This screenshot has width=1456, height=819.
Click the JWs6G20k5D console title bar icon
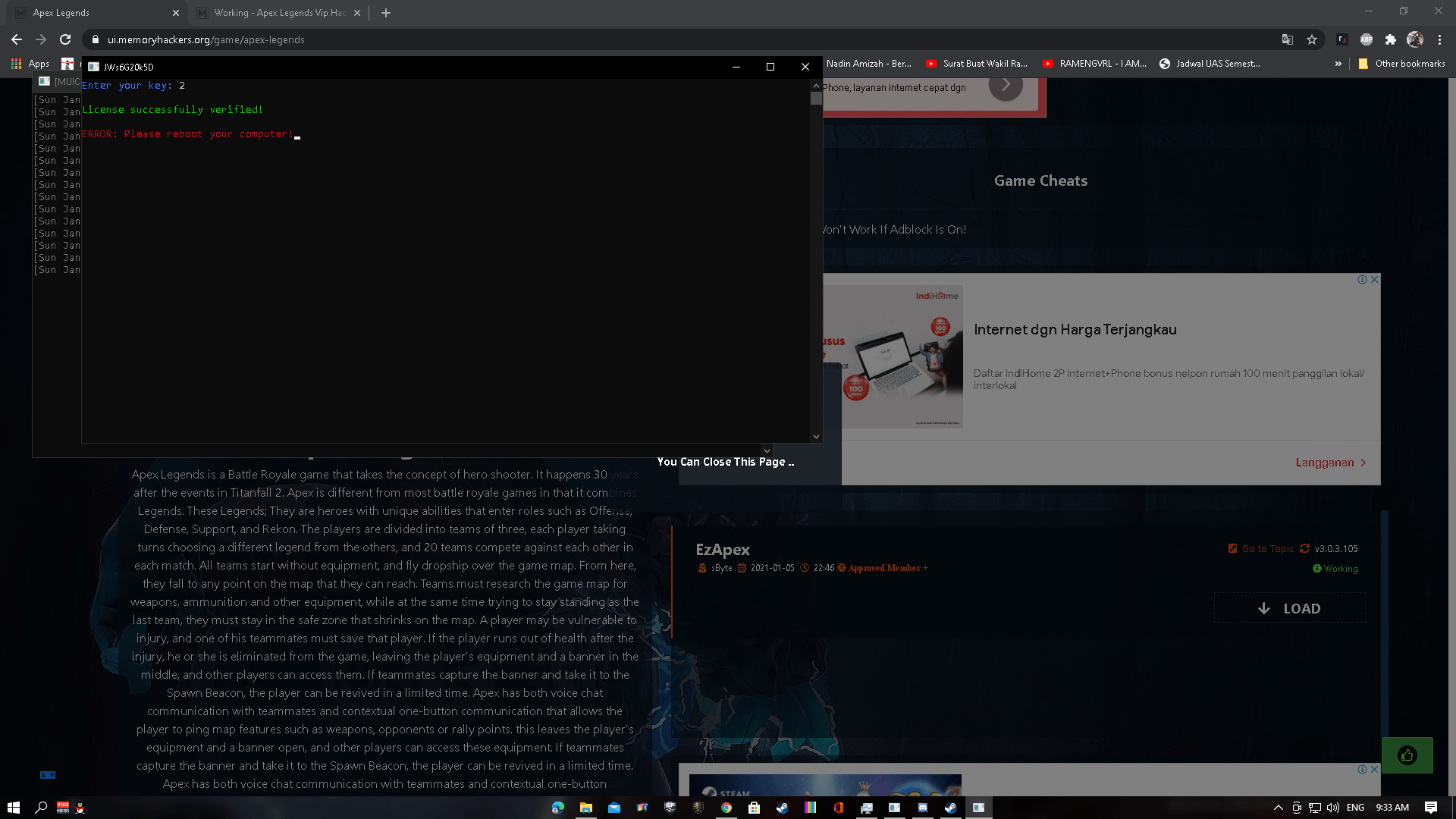coord(94,67)
